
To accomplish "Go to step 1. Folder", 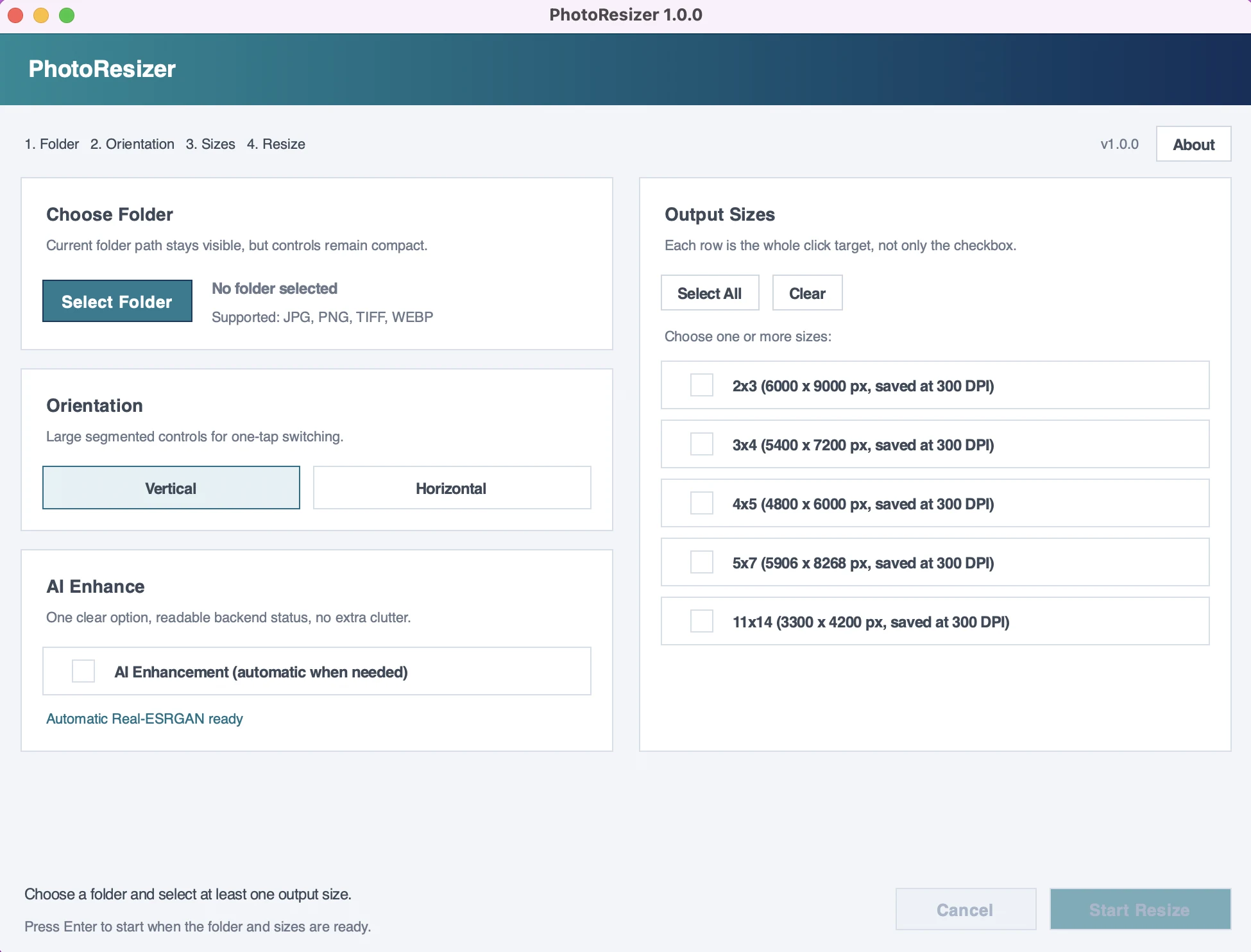I will point(52,144).
